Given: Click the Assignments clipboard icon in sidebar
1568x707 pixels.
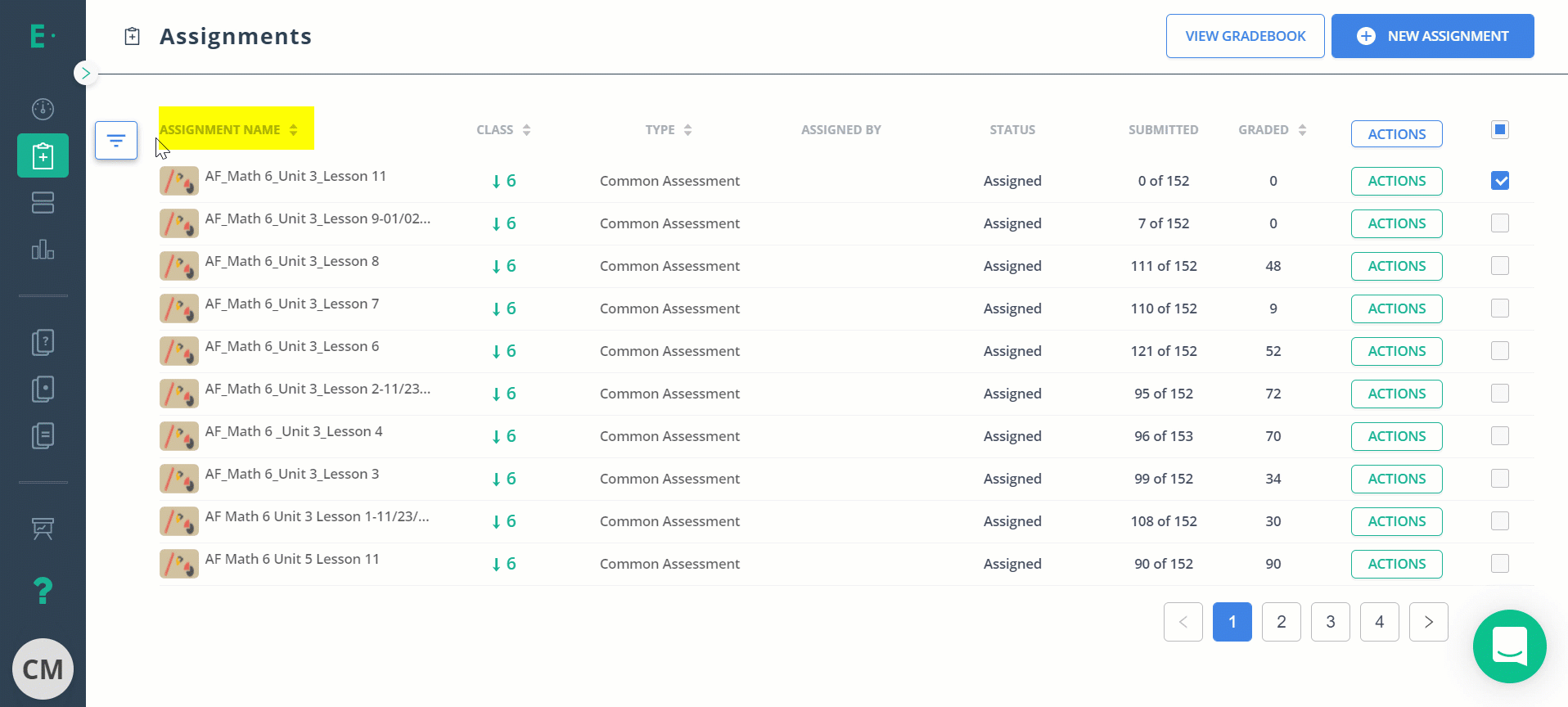Looking at the screenshot, I should (x=43, y=155).
